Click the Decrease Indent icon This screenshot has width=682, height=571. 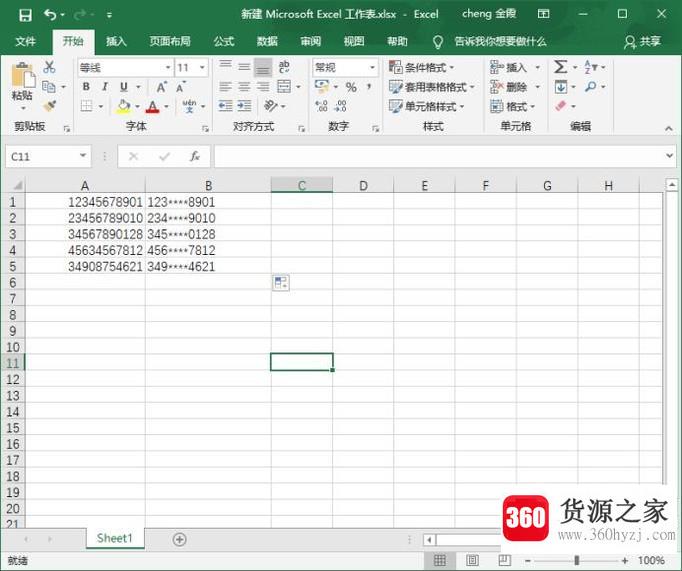pos(225,106)
